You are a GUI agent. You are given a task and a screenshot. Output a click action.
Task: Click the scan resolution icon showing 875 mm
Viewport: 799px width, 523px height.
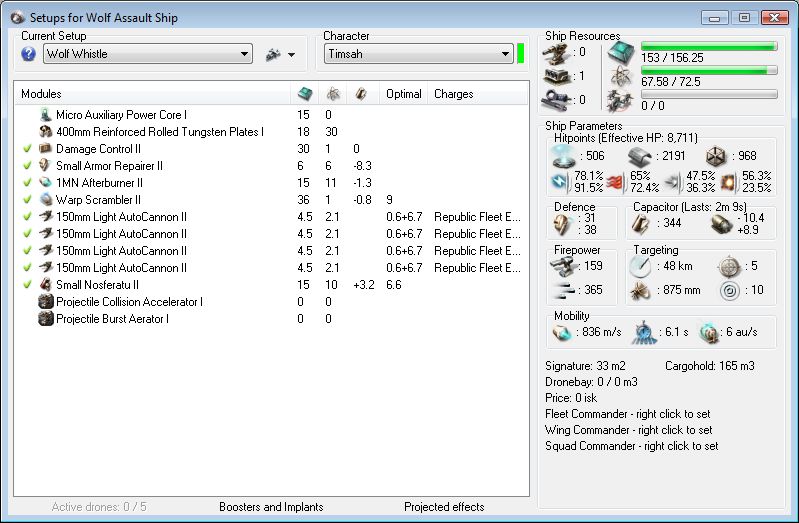coord(641,290)
